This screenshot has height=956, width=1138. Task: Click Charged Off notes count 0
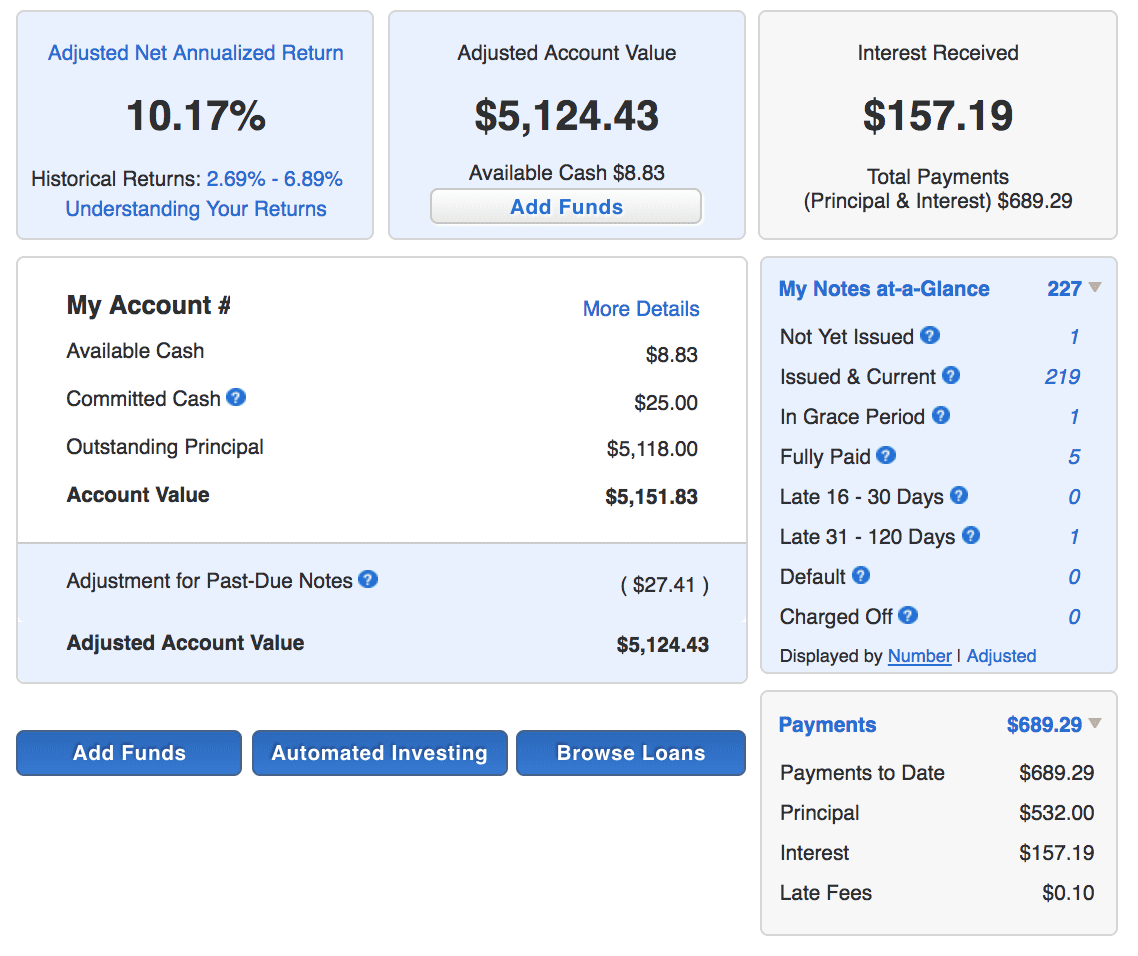click(1074, 616)
